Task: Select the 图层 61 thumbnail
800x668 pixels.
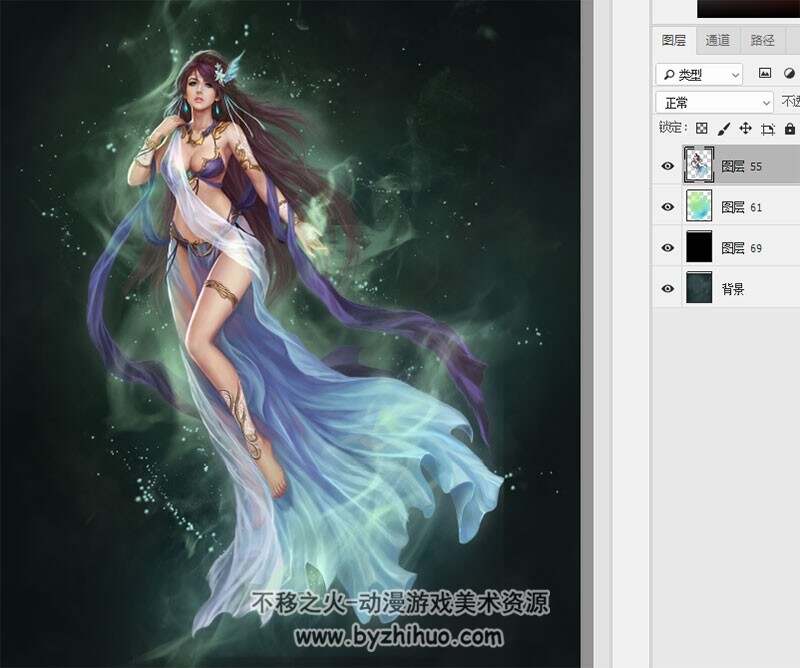Action: [x=699, y=206]
